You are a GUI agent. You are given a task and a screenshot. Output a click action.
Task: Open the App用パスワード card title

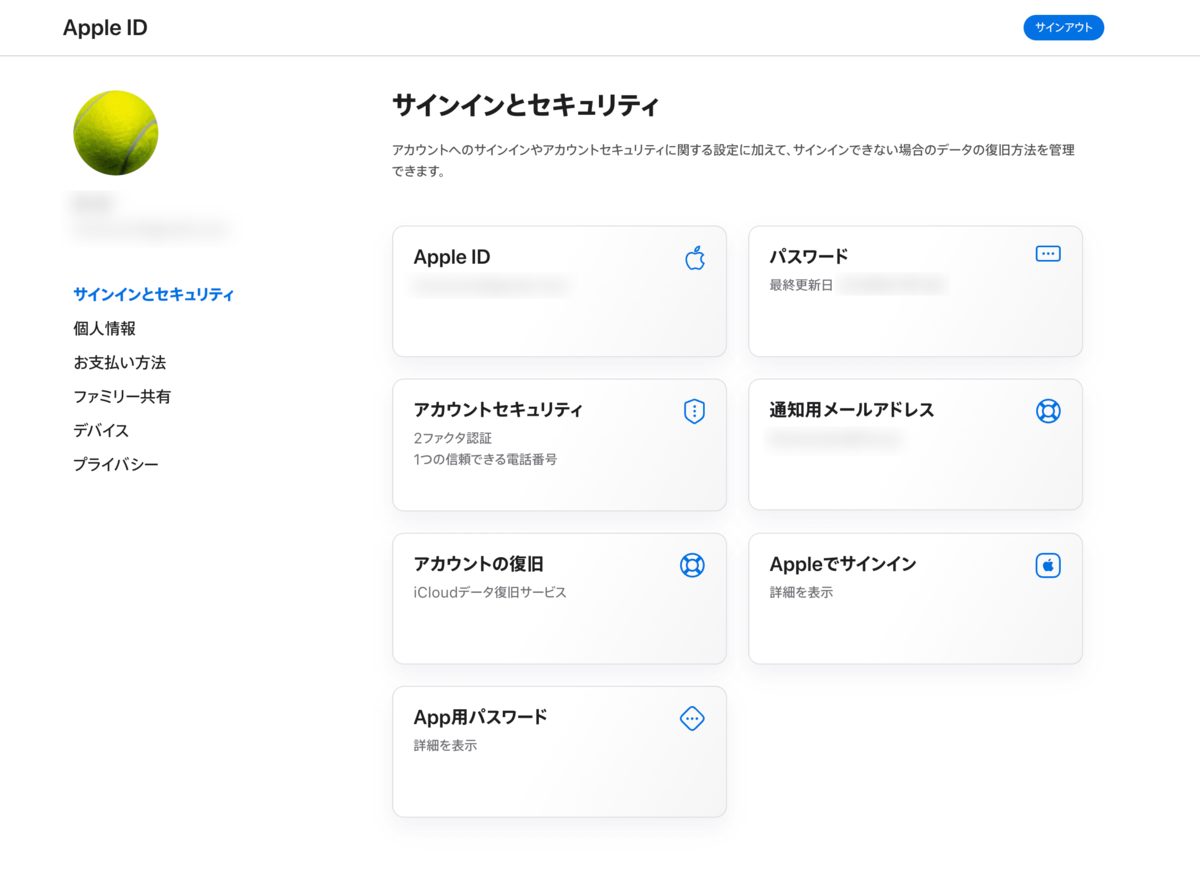click(x=480, y=717)
